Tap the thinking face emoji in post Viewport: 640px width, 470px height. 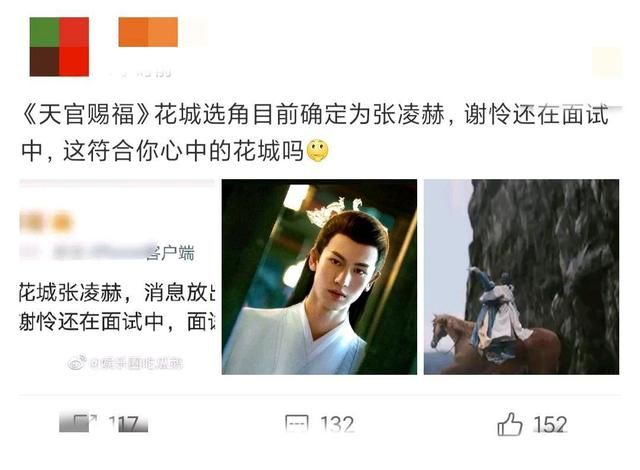tap(318, 151)
